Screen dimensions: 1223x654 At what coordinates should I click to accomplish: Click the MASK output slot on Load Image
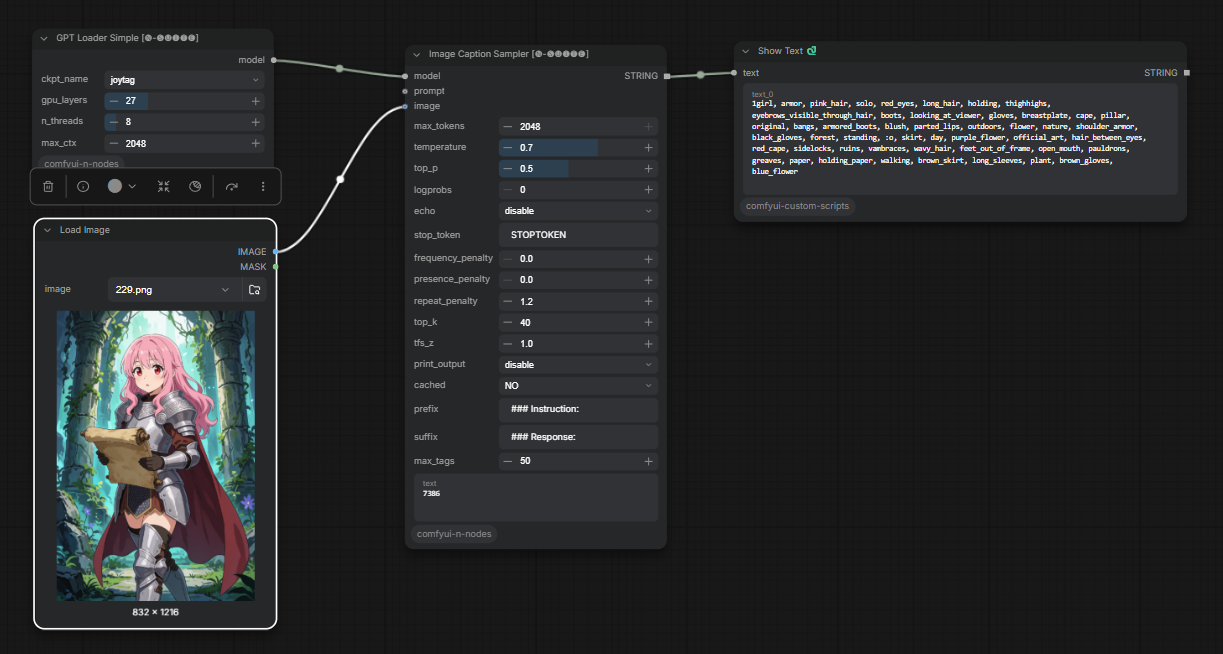(x=274, y=267)
